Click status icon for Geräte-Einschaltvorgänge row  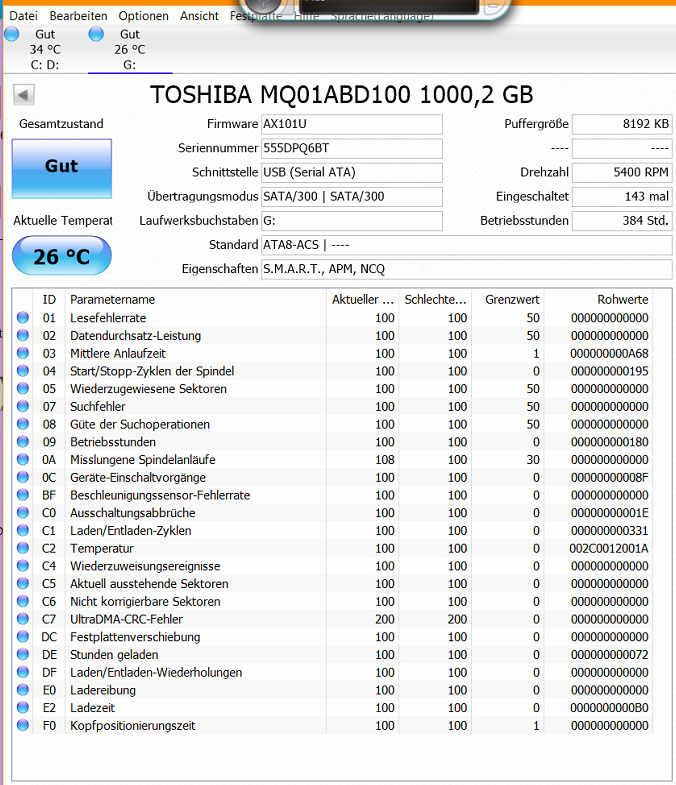[x=23, y=477]
